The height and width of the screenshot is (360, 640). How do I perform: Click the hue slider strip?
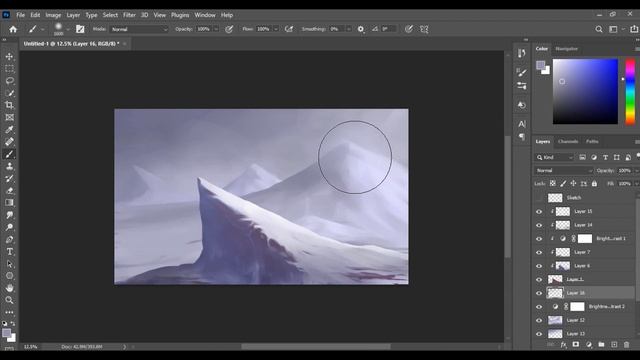click(630, 91)
